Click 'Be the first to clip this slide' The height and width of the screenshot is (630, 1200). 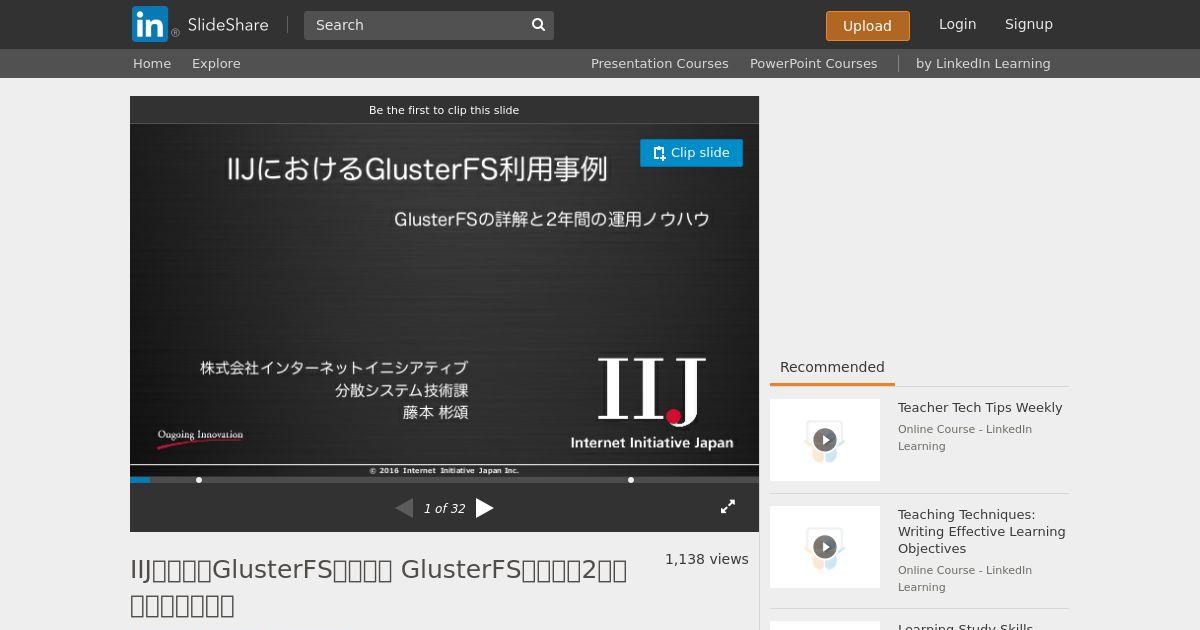(x=444, y=110)
